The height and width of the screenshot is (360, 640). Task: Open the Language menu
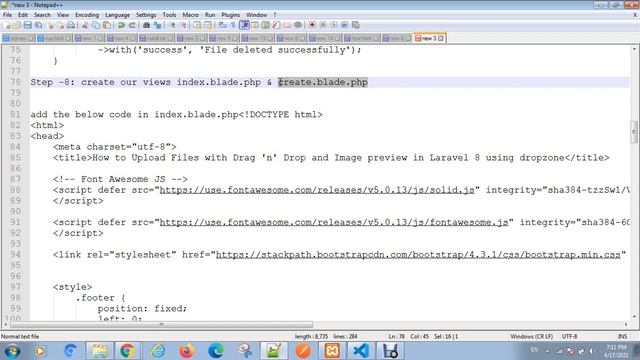pos(117,15)
